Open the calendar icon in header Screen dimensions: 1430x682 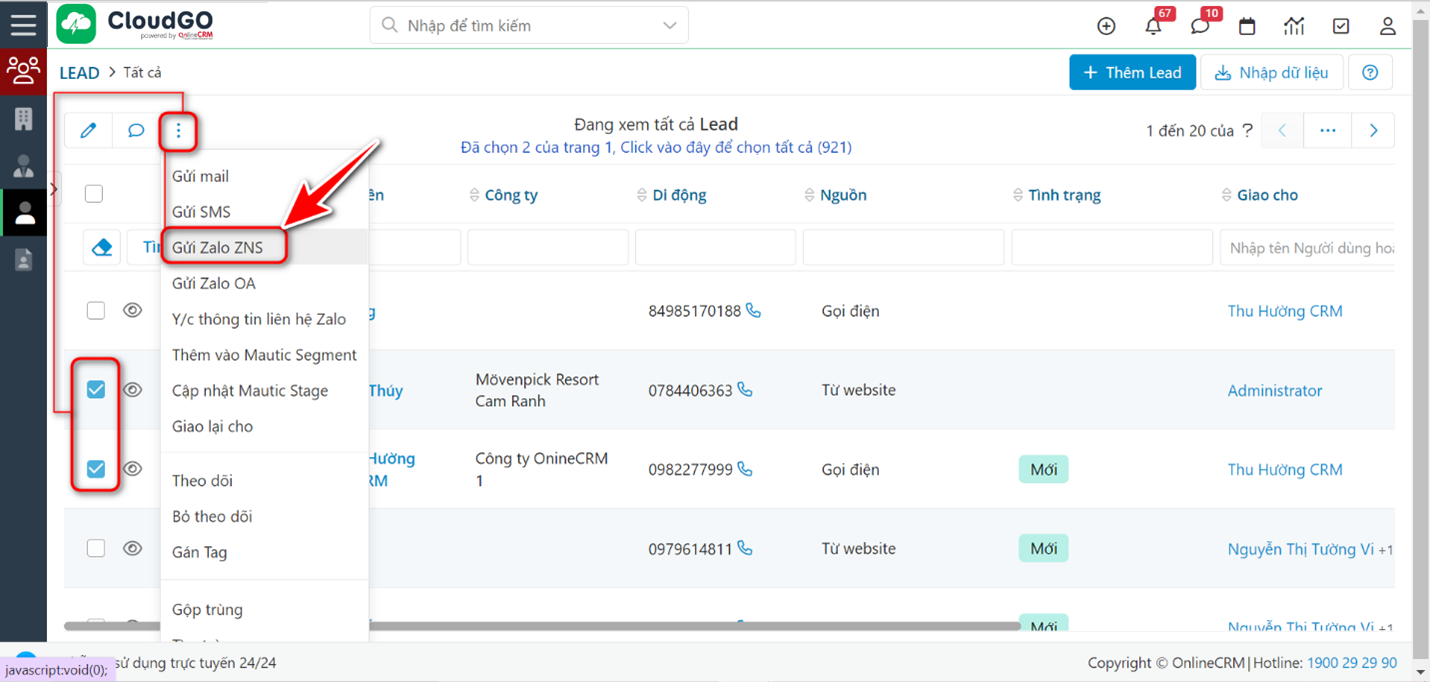pyautogui.click(x=1247, y=27)
